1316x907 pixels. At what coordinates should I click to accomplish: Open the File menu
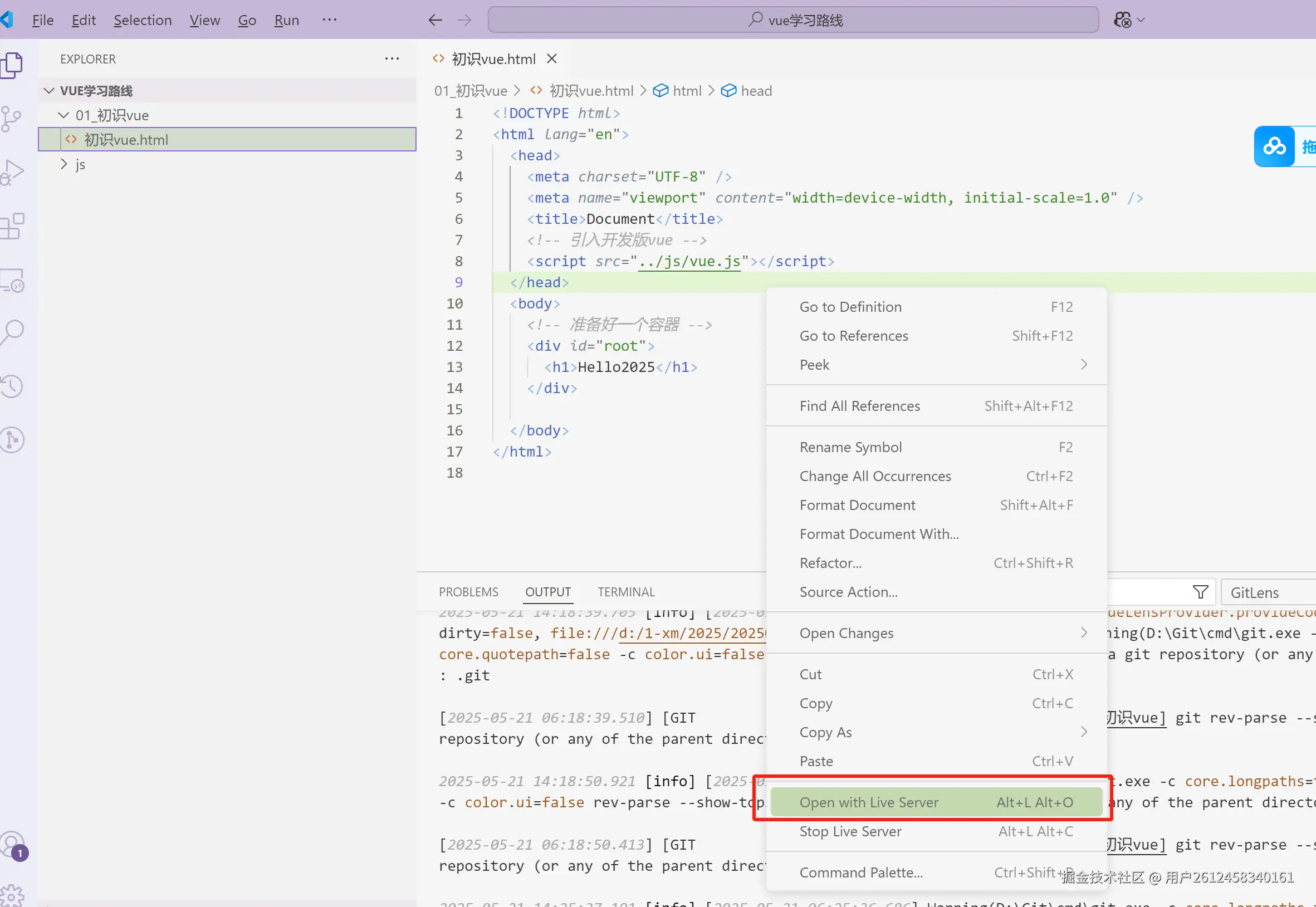tap(43, 21)
